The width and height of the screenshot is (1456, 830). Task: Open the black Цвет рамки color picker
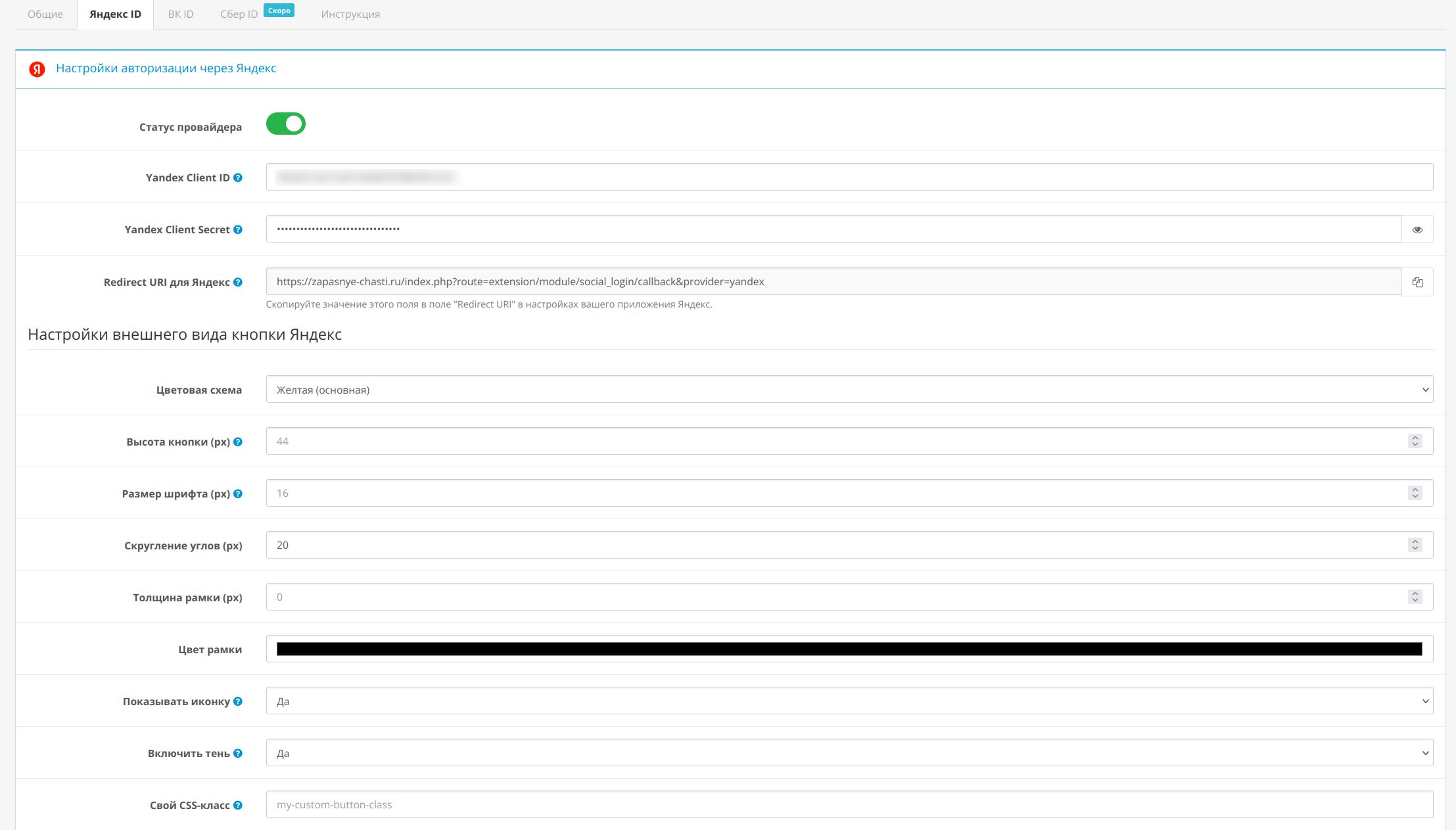tap(849, 649)
